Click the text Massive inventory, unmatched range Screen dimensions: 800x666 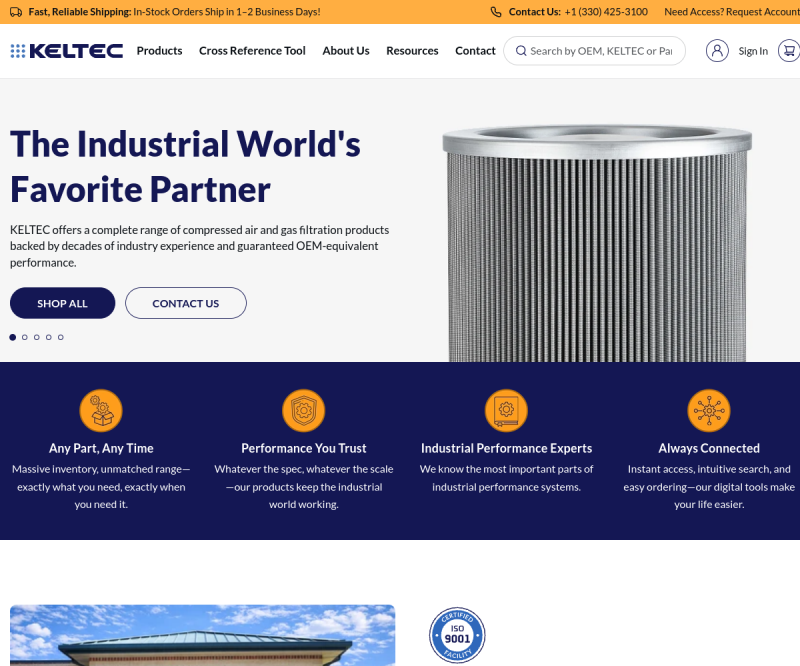pyautogui.click(x=101, y=487)
